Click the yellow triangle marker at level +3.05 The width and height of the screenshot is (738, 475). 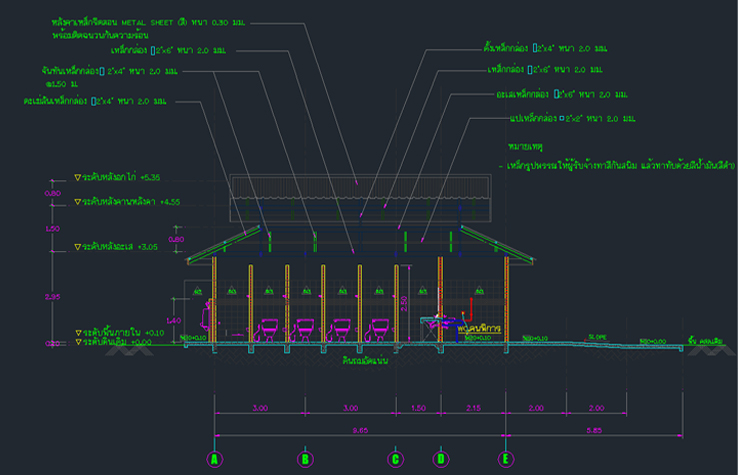(78, 247)
